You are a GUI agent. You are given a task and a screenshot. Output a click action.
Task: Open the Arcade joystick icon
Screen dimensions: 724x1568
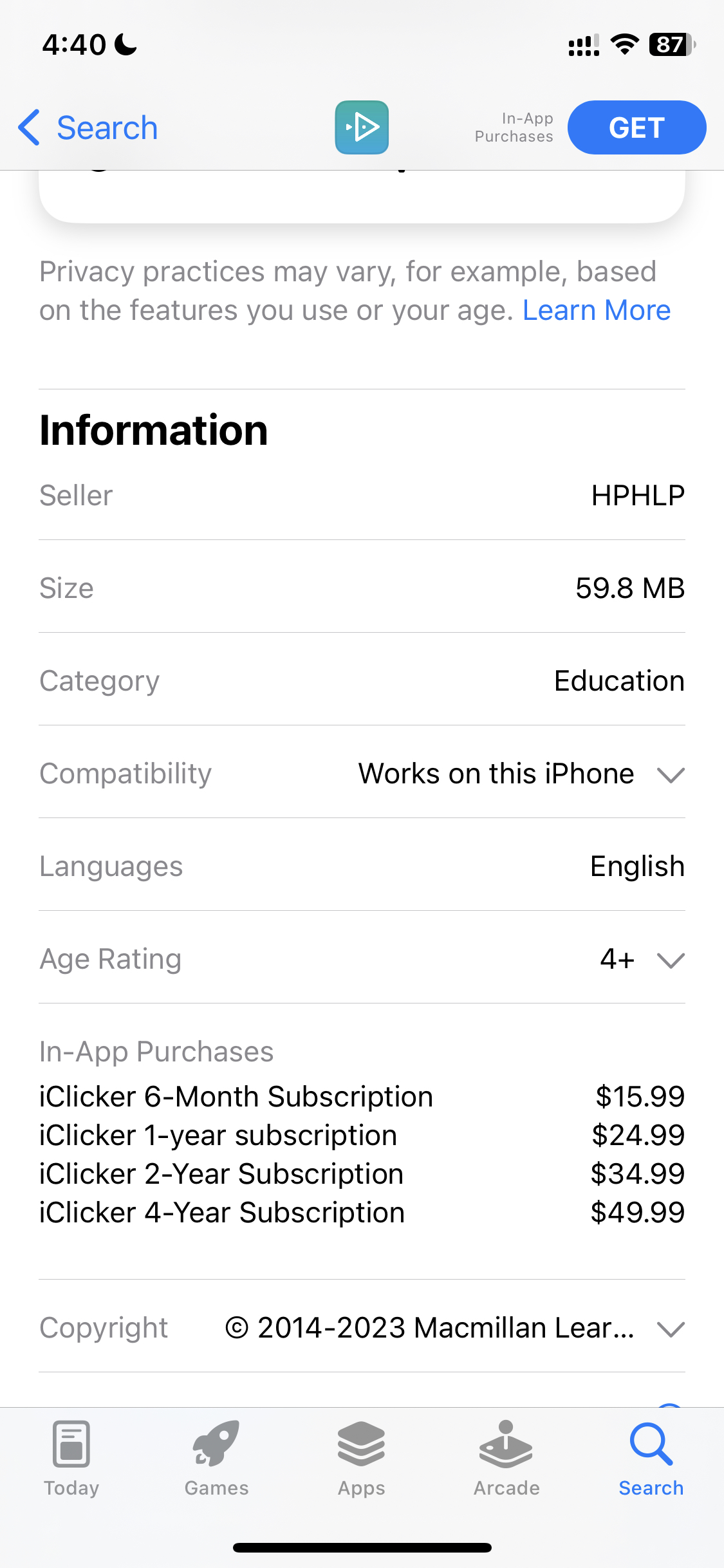pos(506,1444)
